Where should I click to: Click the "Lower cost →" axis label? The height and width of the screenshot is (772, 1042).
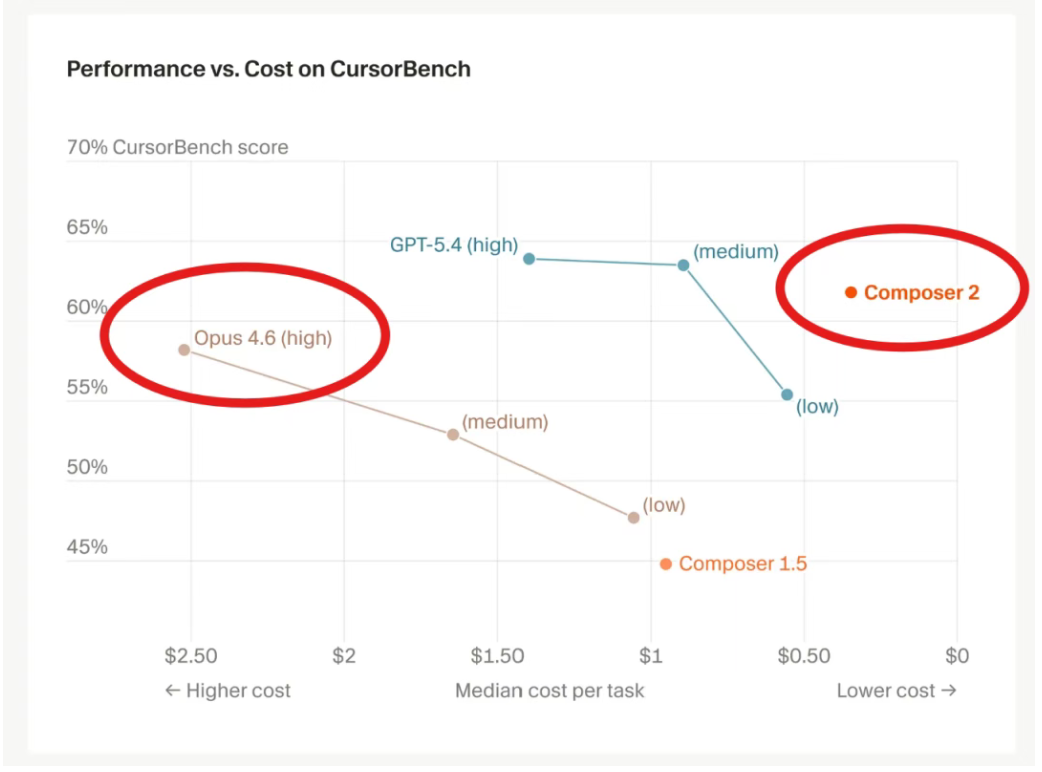[896, 690]
